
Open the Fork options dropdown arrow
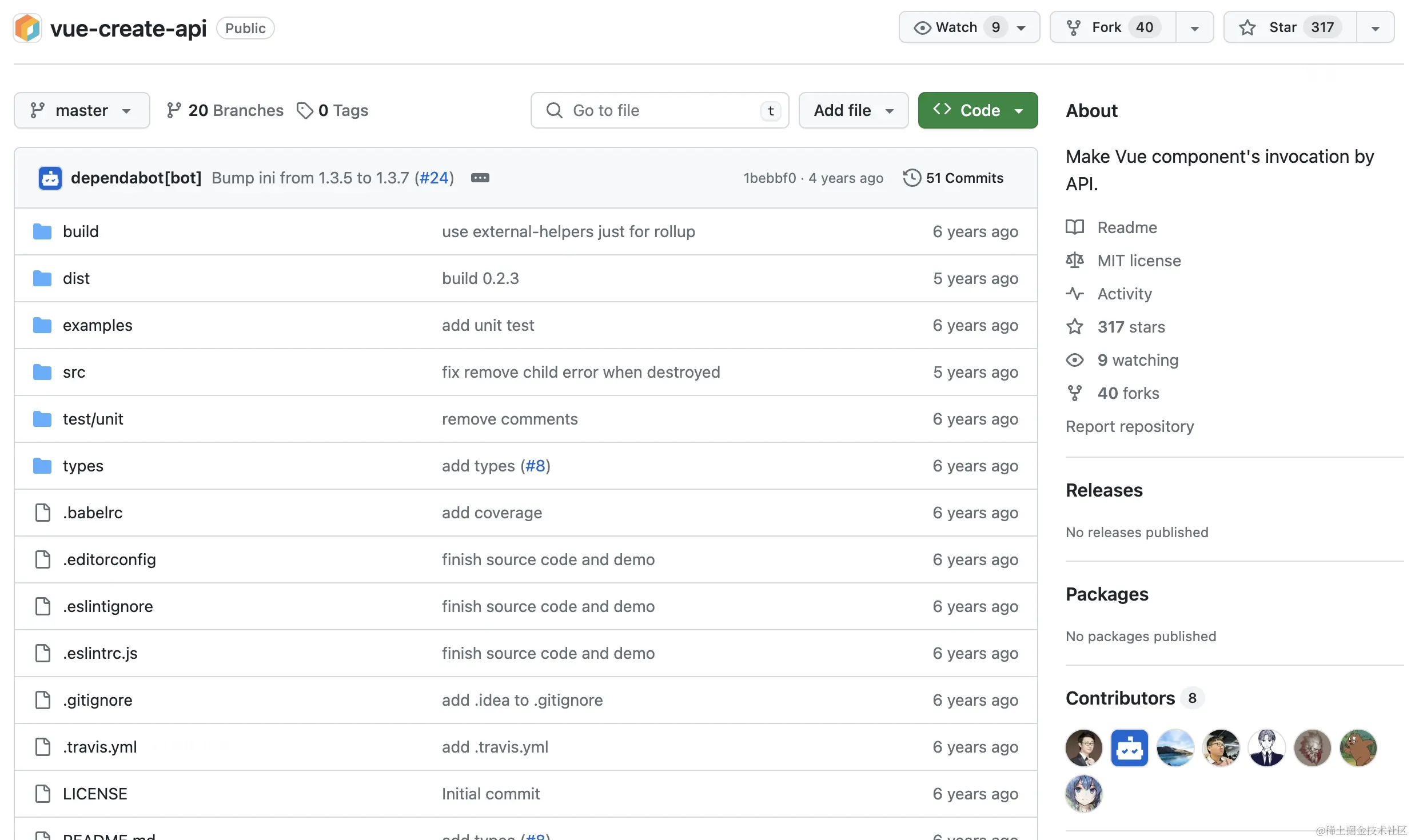click(x=1194, y=27)
